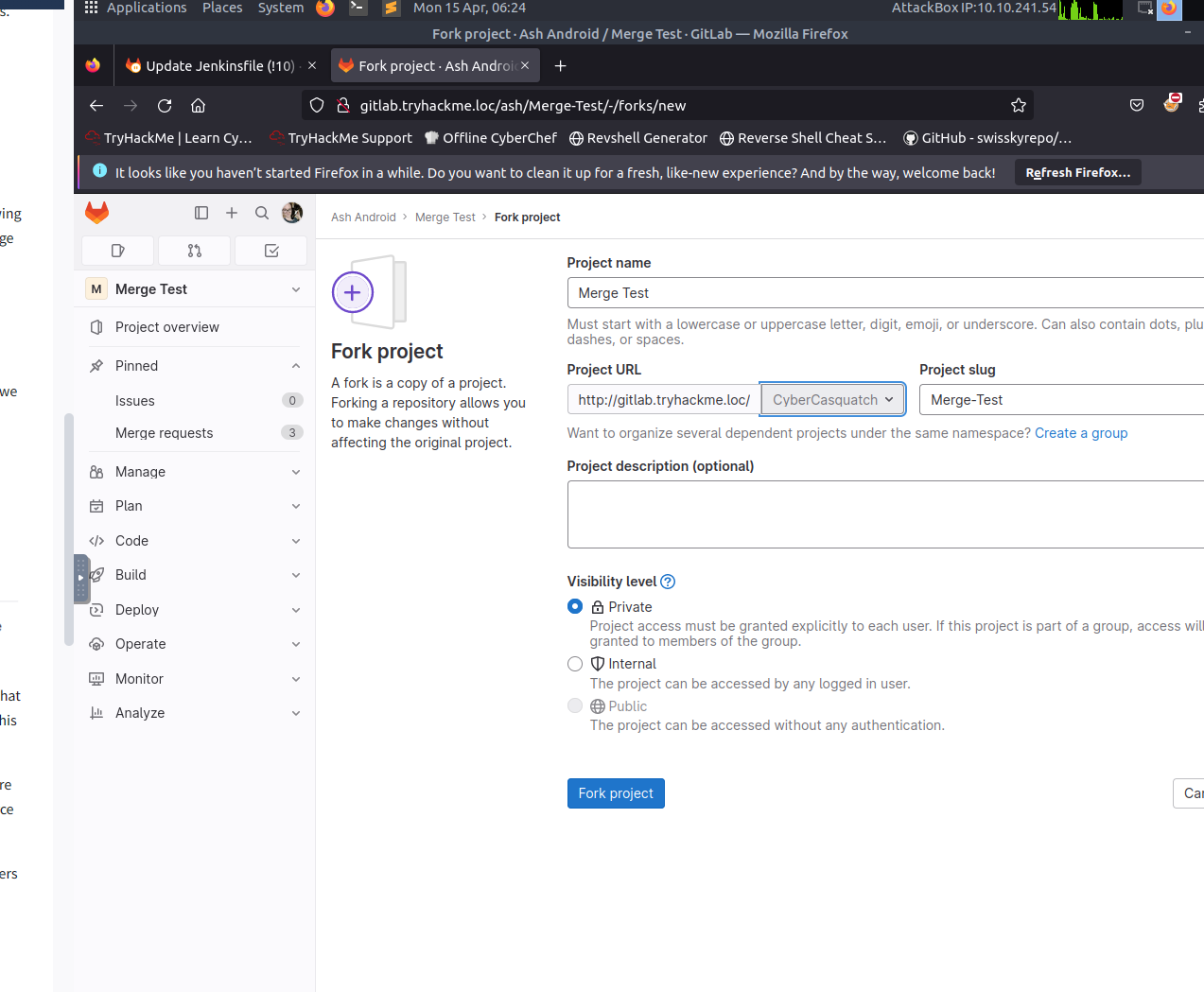The height and width of the screenshot is (992, 1204).
Task: Click the Fork project button
Action: coord(616,793)
